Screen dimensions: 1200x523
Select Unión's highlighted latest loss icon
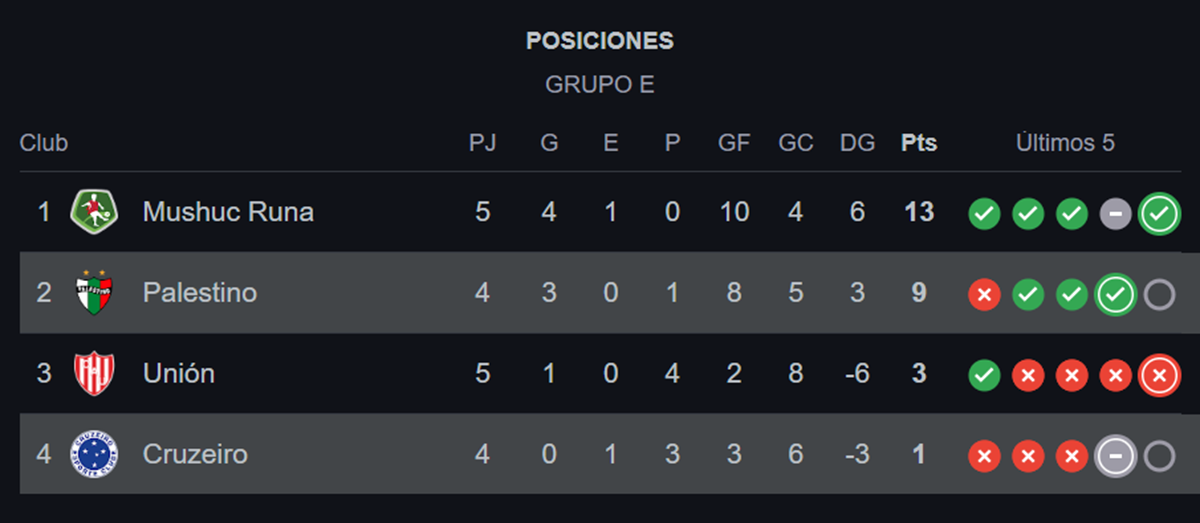[x=1159, y=375]
